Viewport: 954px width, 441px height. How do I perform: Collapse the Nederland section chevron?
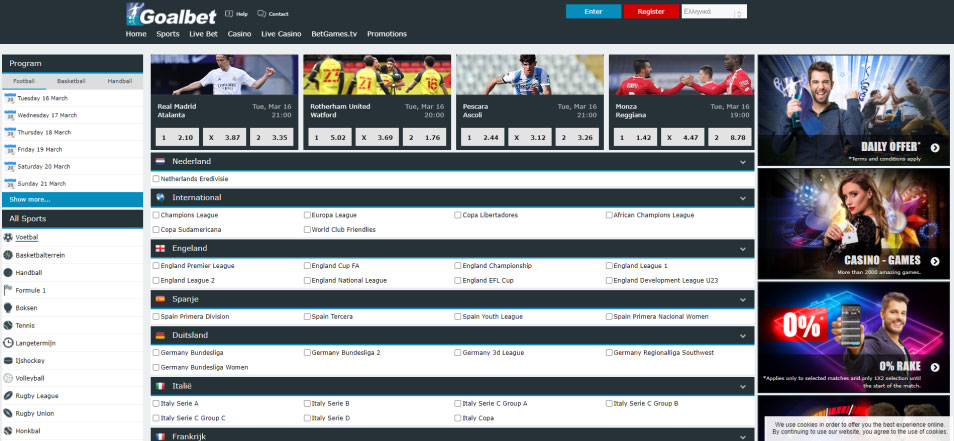pyautogui.click(x=743, y=162)
